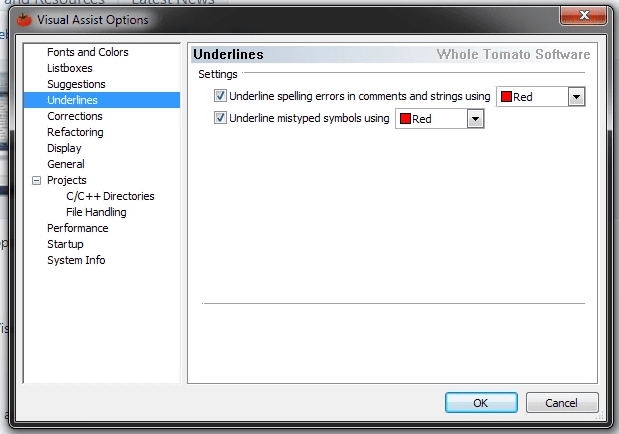Click the tomato icon in title bar

pyautogui.click(x=24, y=20)
